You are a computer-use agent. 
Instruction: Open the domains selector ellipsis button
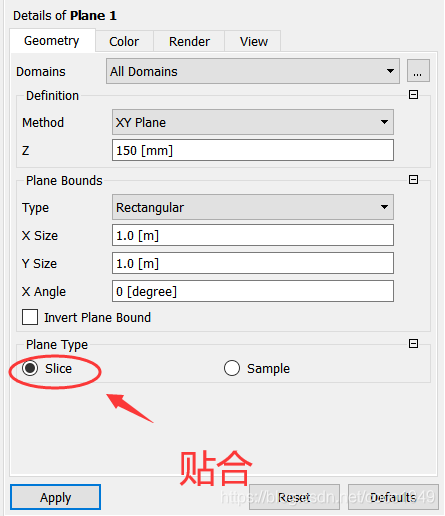418,71
